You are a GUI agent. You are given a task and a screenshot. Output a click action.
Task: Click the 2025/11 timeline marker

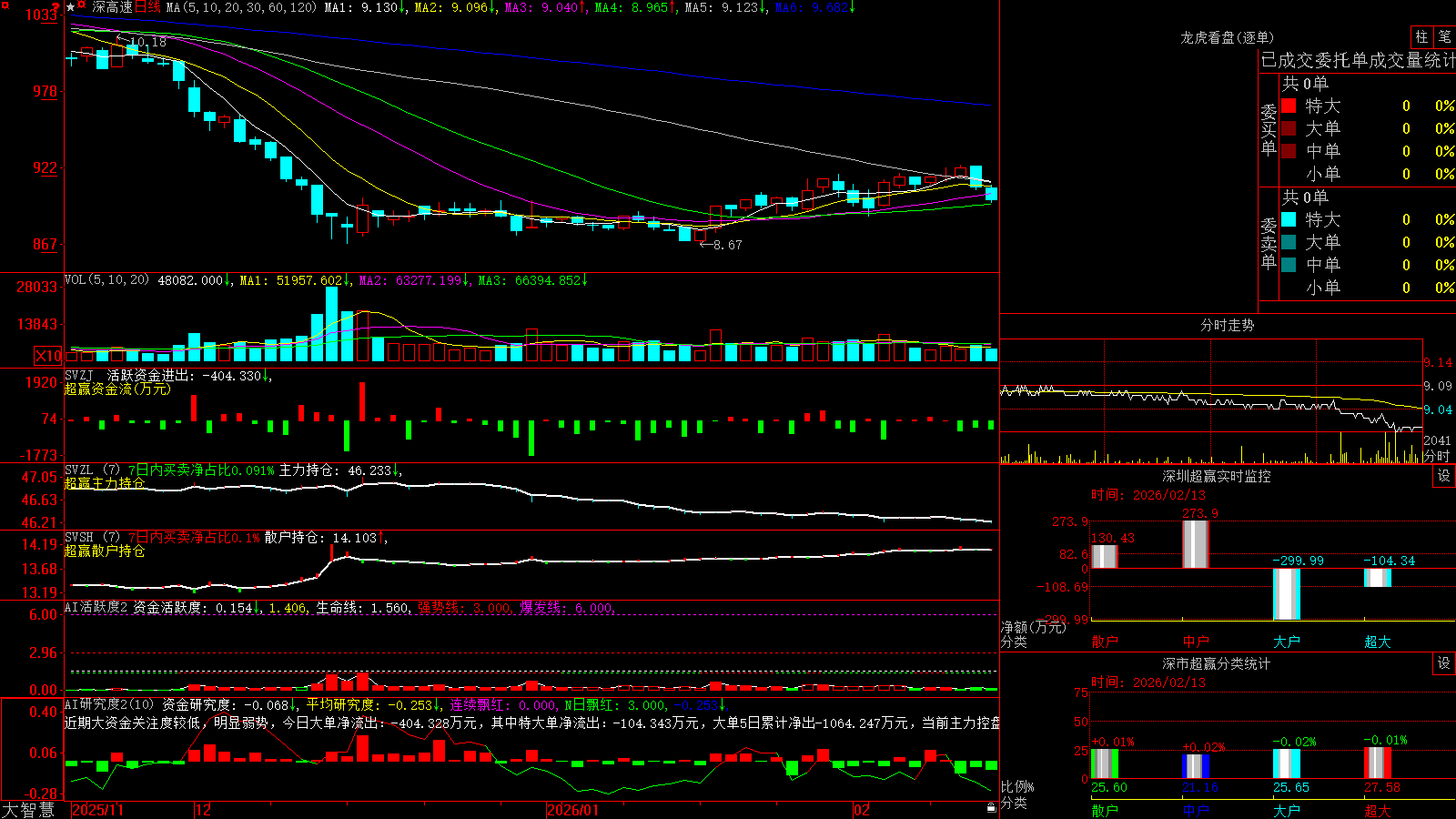click(x=97, y=810)
